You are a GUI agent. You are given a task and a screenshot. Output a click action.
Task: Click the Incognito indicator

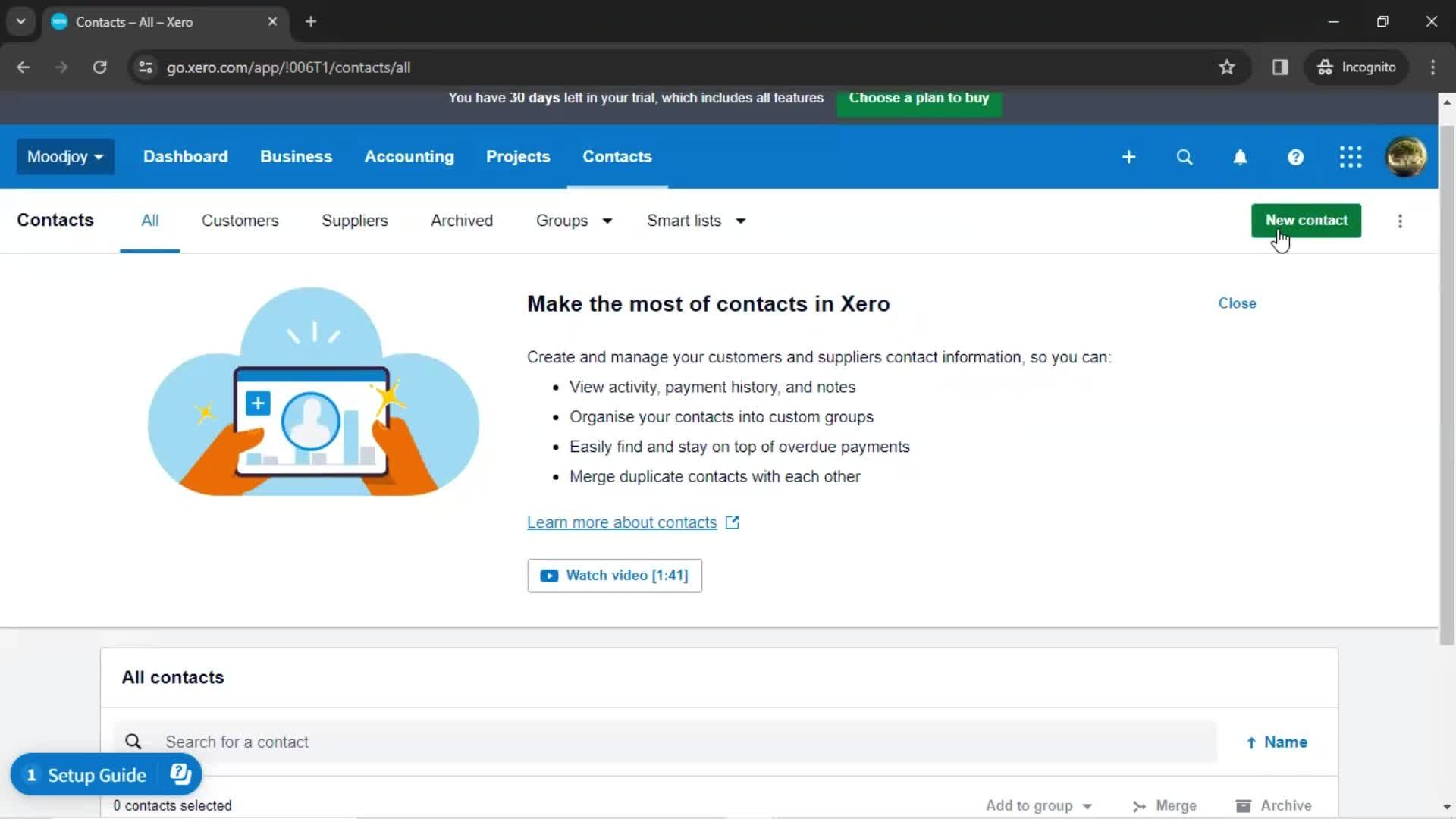point(1357,67)
